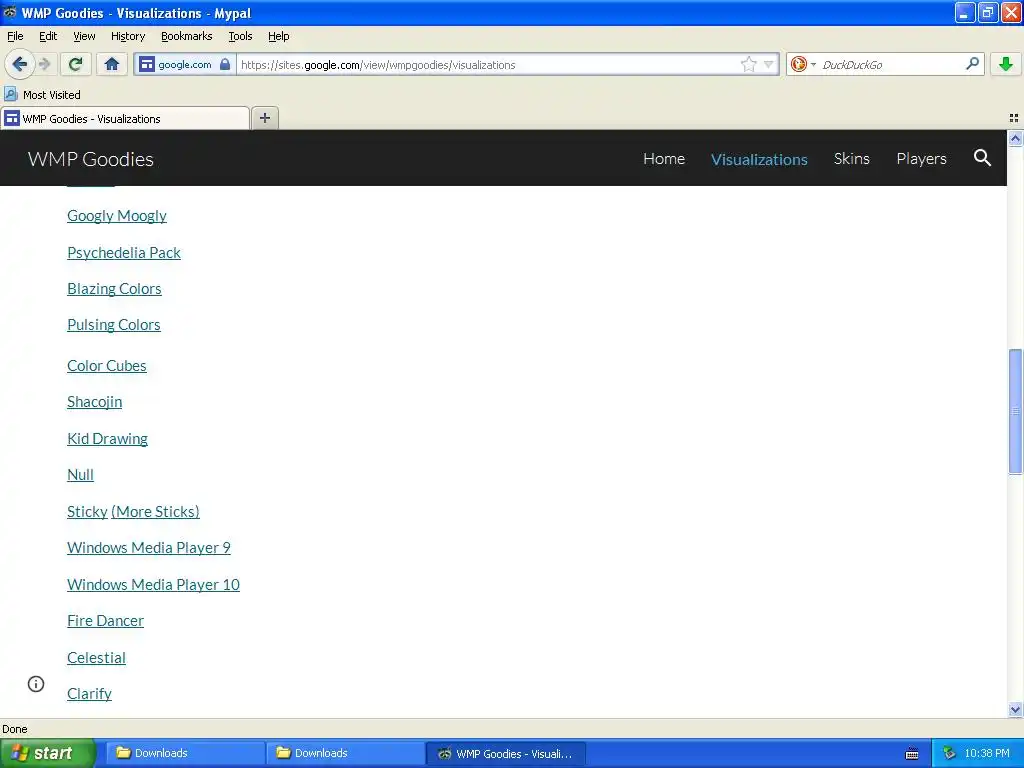Screen dimensions: 1024x768
Task: Open the URL history dropdown arrow
Action: point(769,64)
